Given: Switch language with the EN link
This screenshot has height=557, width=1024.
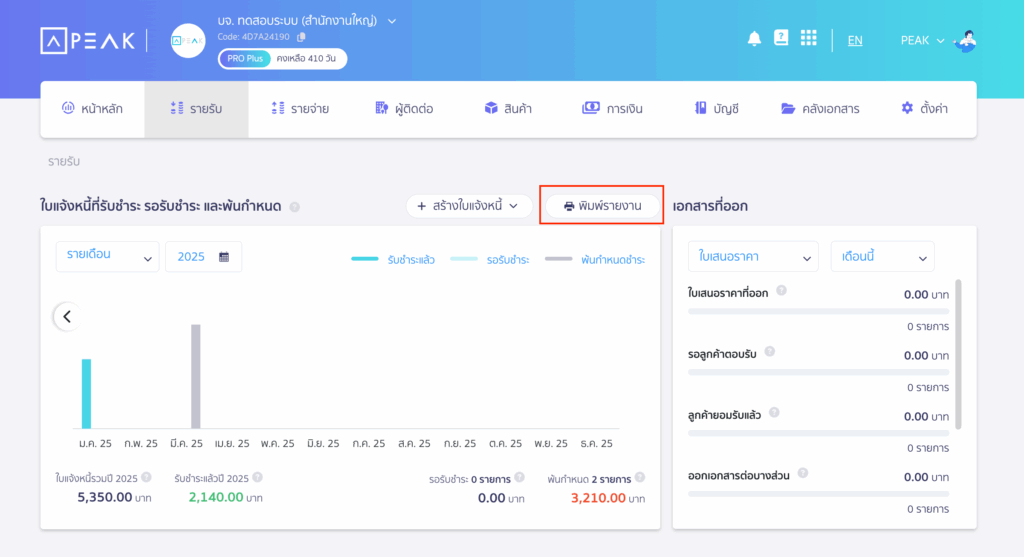Looking at the screenshot, I should [855, 41].
